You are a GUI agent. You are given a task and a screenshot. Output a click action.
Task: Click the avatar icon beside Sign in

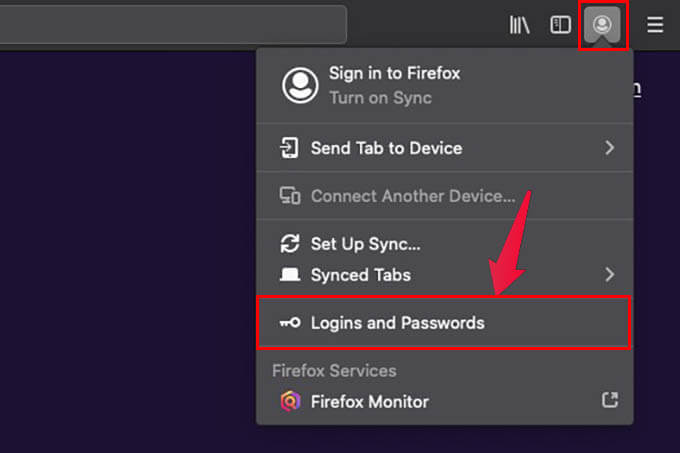click(300, 86)
